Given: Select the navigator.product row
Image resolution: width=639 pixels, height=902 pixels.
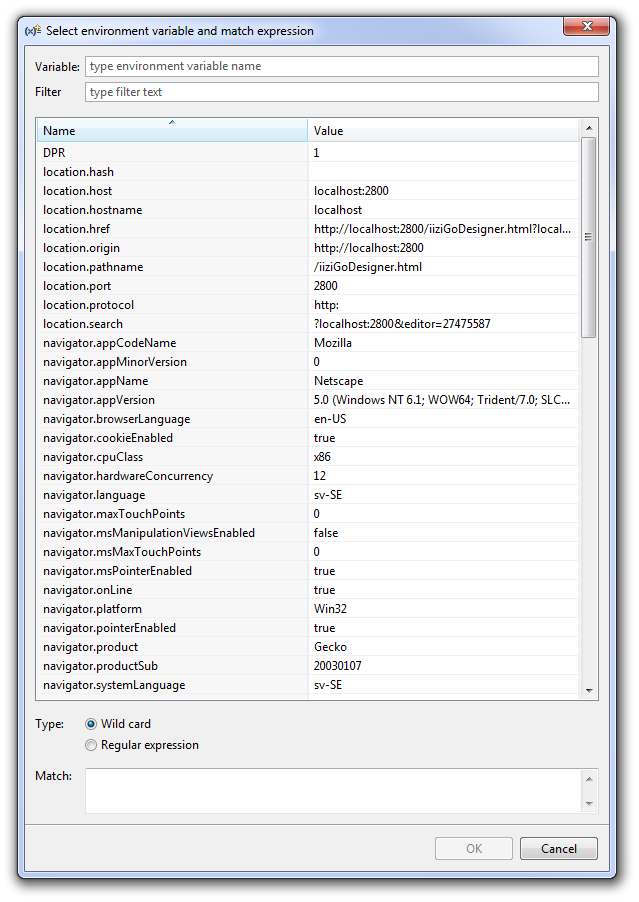Looking at the screenshot, I should [x=308, y=647].
